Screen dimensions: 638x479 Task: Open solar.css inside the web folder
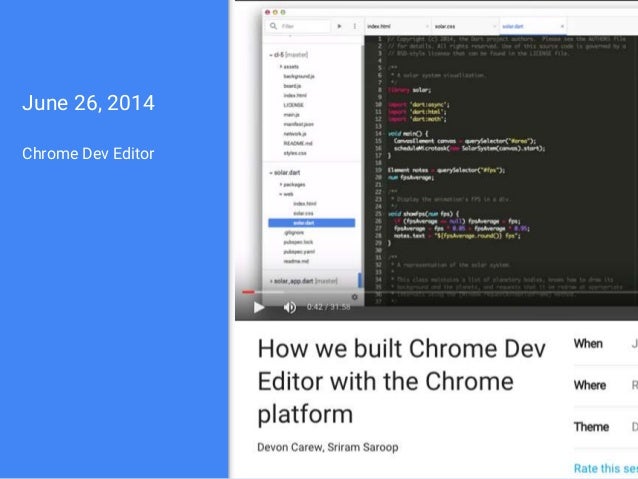click(303, 213)
